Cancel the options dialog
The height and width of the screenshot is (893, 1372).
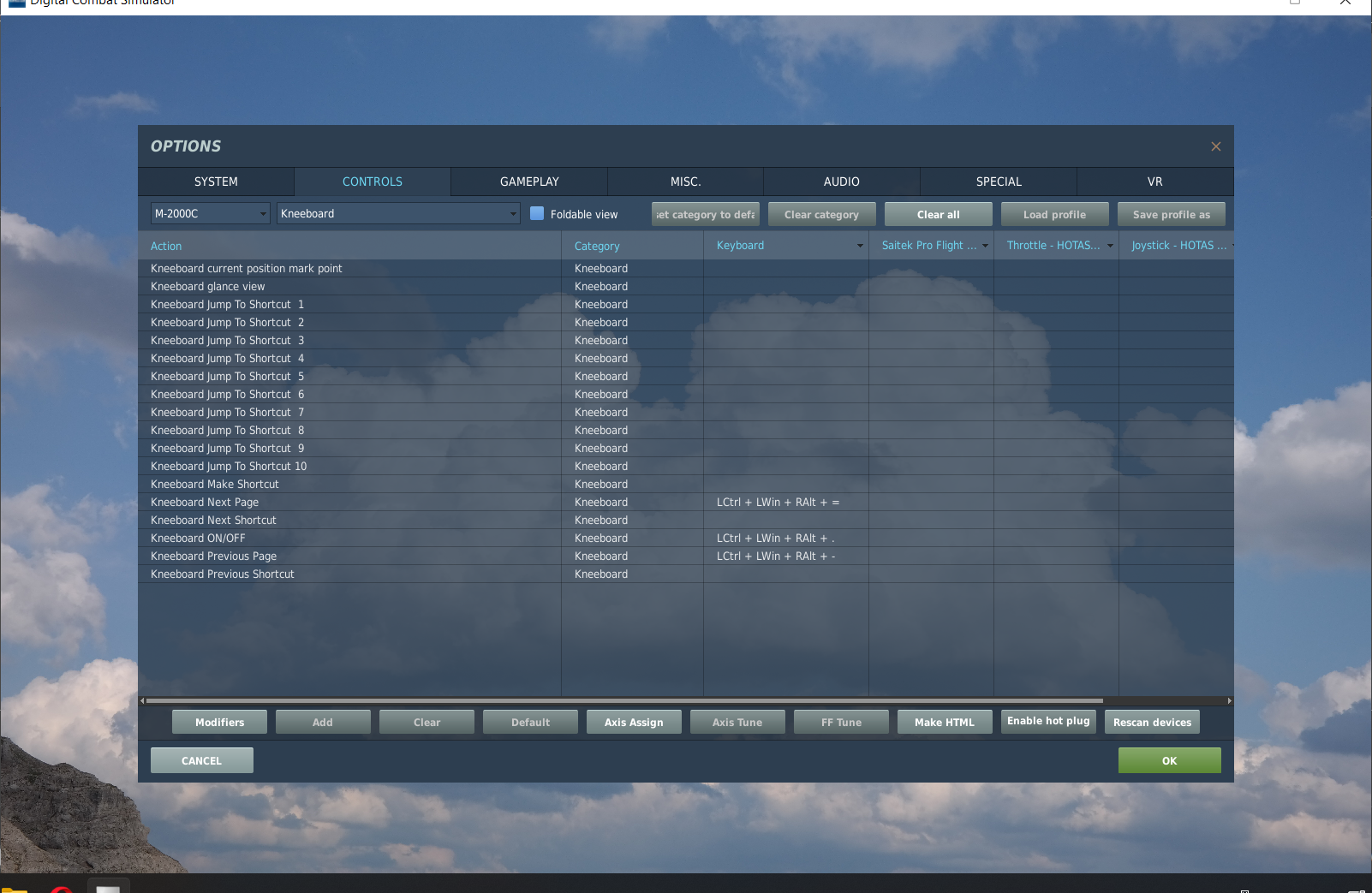[202, 760]
